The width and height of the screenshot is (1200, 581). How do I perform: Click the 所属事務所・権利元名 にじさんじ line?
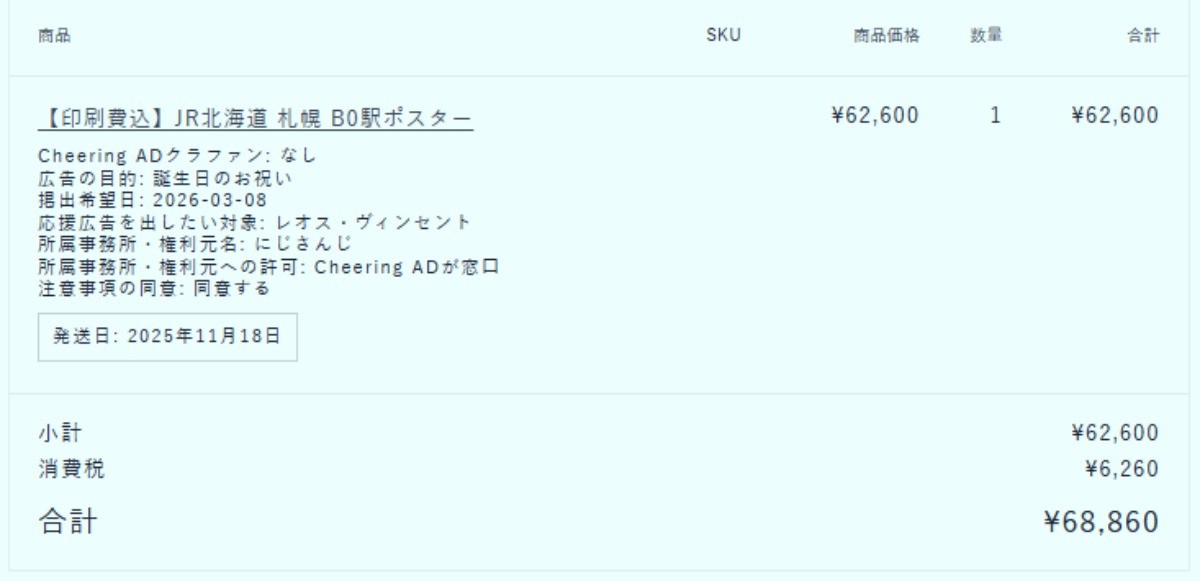195,244
